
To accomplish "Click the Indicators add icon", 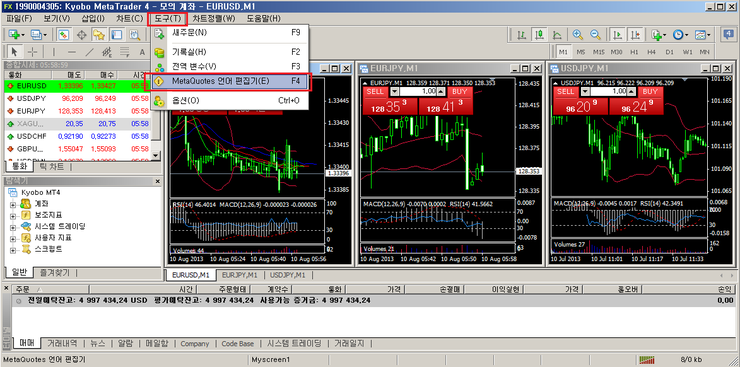I will click(x=655, y=34).
